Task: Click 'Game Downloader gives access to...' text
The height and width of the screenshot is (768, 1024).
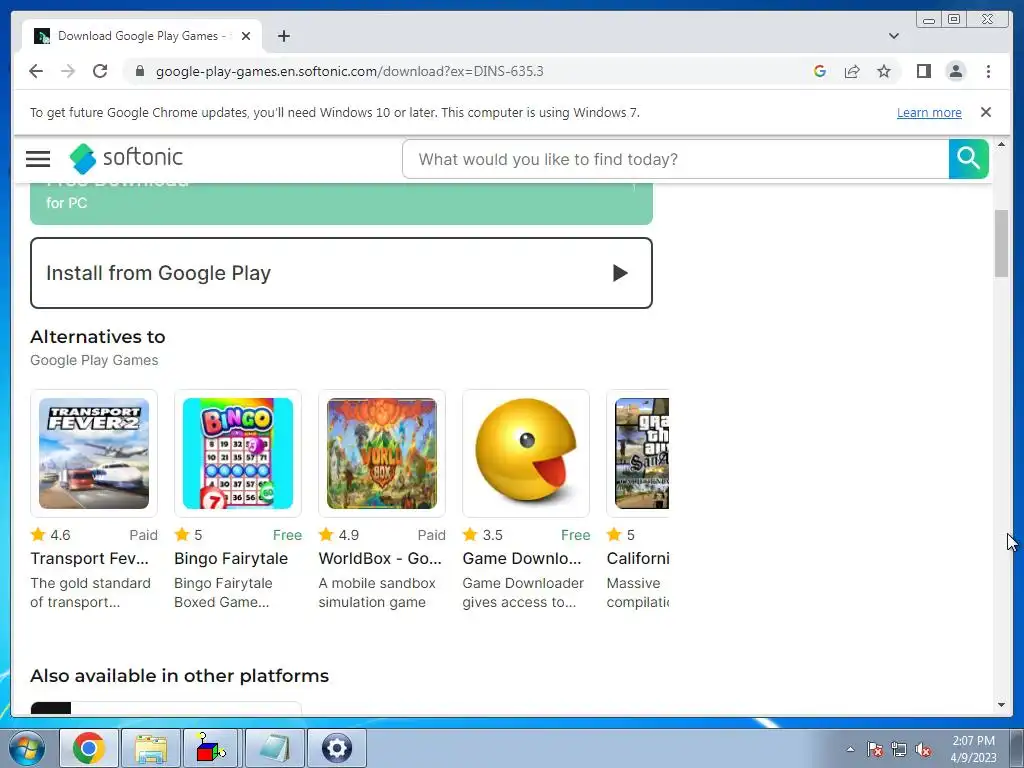Action: (523, 592)
